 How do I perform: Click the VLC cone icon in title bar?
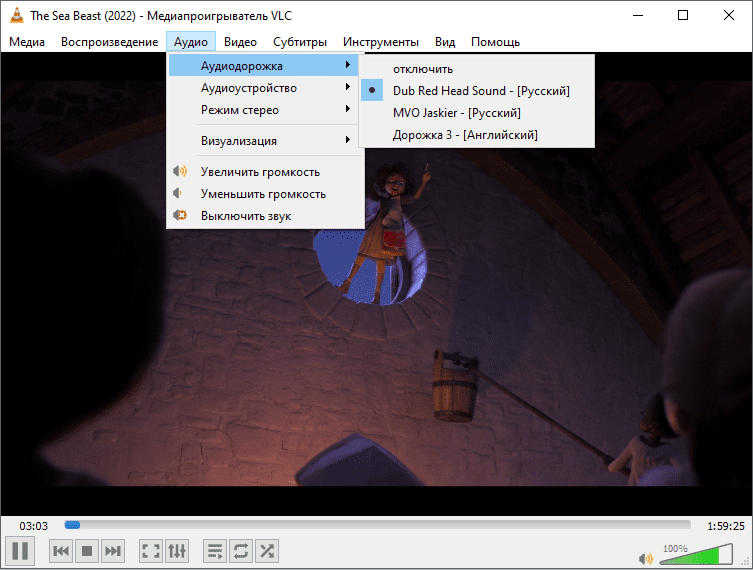[x=17, y=15]
